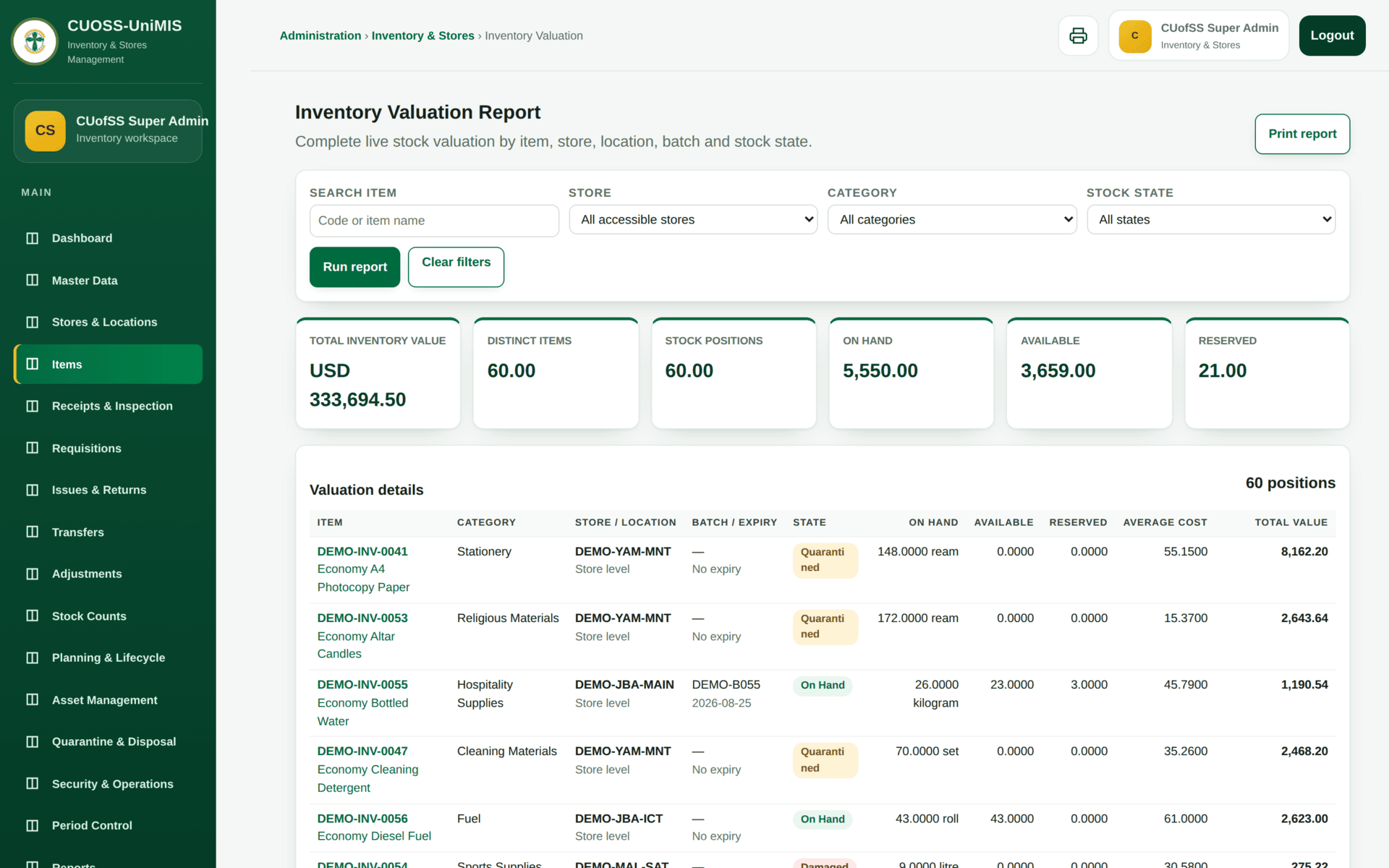The height and width of the screenshot is (868, 1389).
Task: Click the yellow C avatar in header
Action: 1134,35
